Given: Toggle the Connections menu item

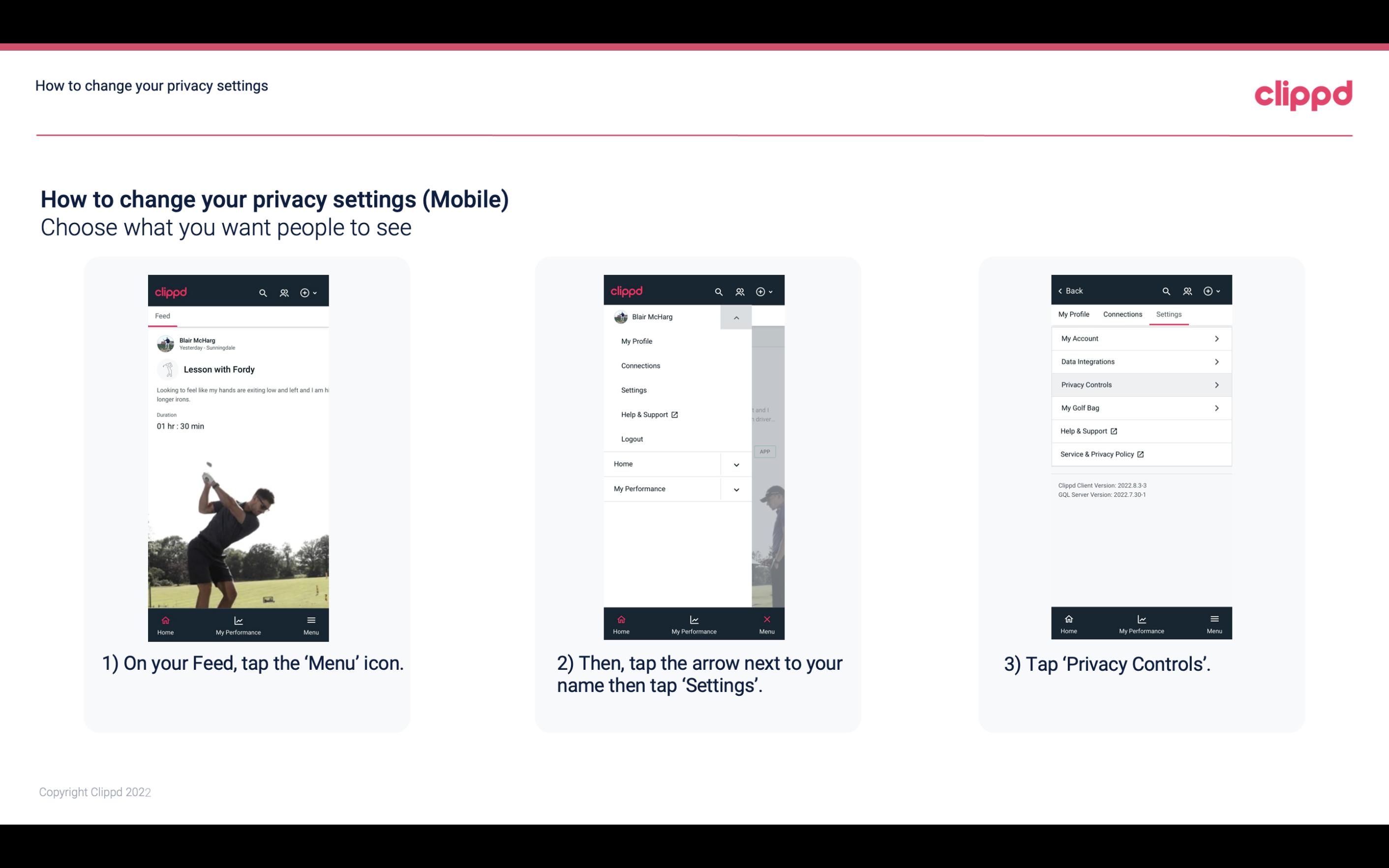Looking at the screenshot, I should 640,365.
